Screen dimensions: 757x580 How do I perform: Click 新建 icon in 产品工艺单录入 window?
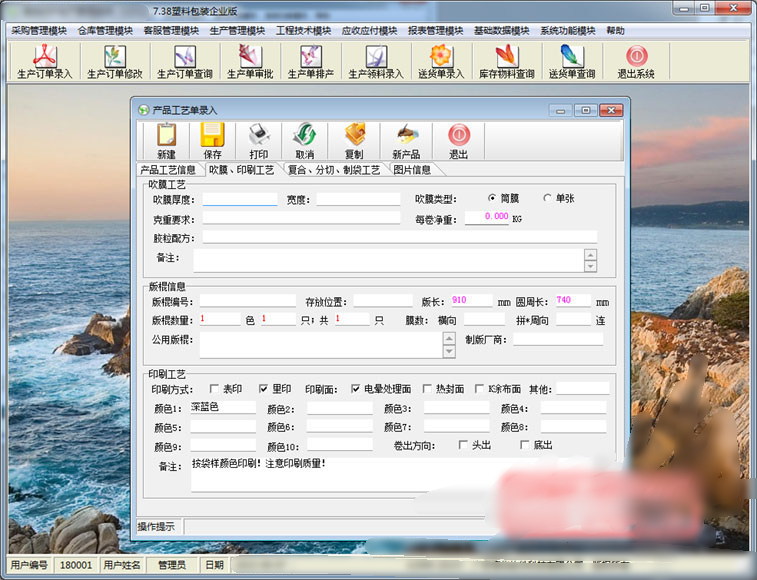tap(166, 141)
